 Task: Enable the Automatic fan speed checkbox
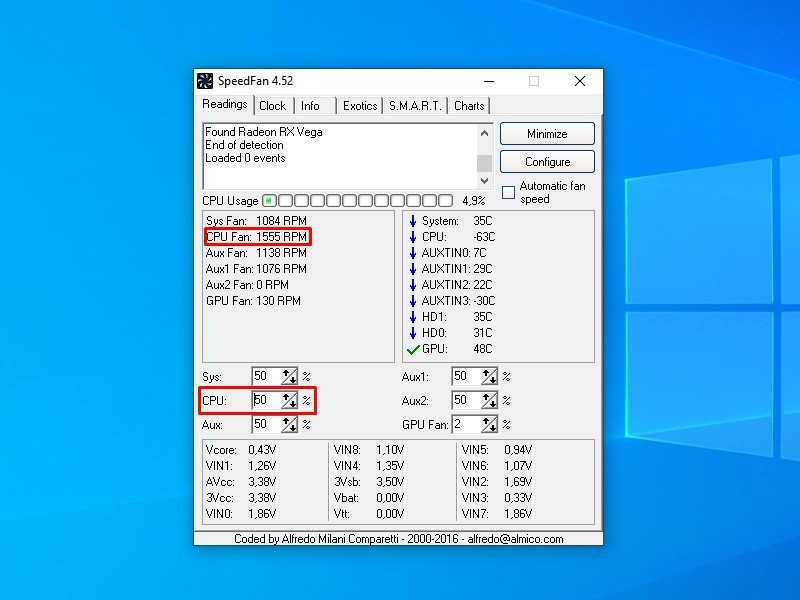(508, 192)
